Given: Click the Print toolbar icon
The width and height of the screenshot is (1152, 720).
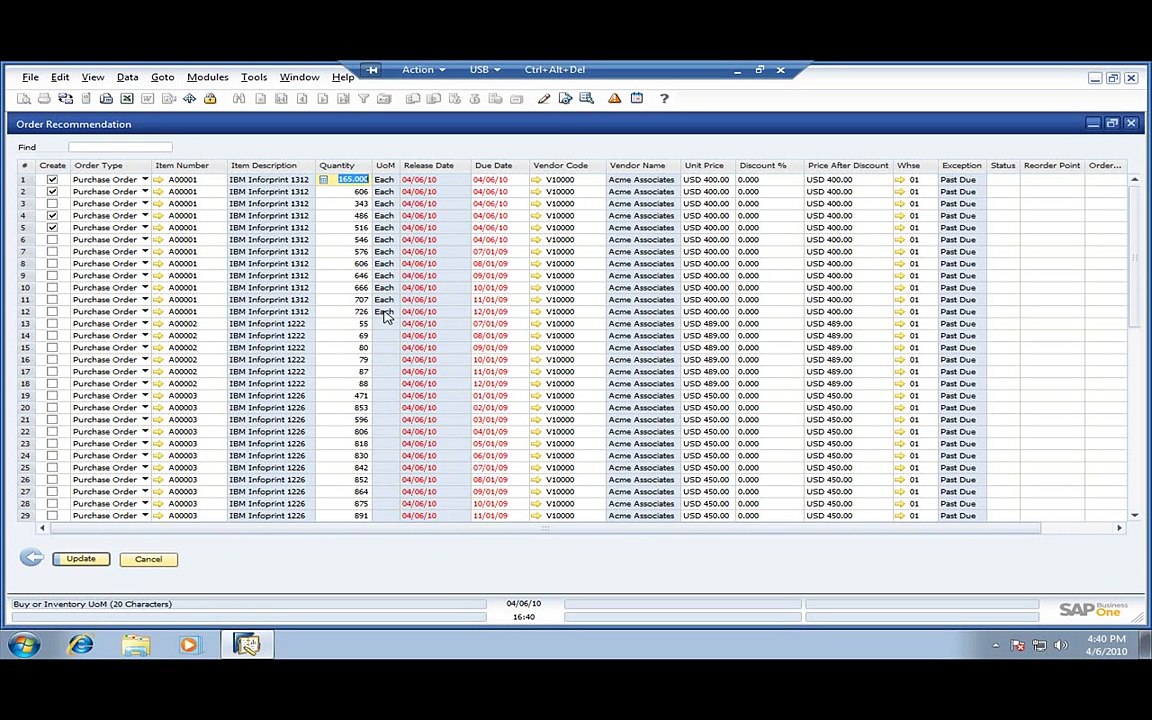Looking at the screenshot, I should [x=44, y=98].
